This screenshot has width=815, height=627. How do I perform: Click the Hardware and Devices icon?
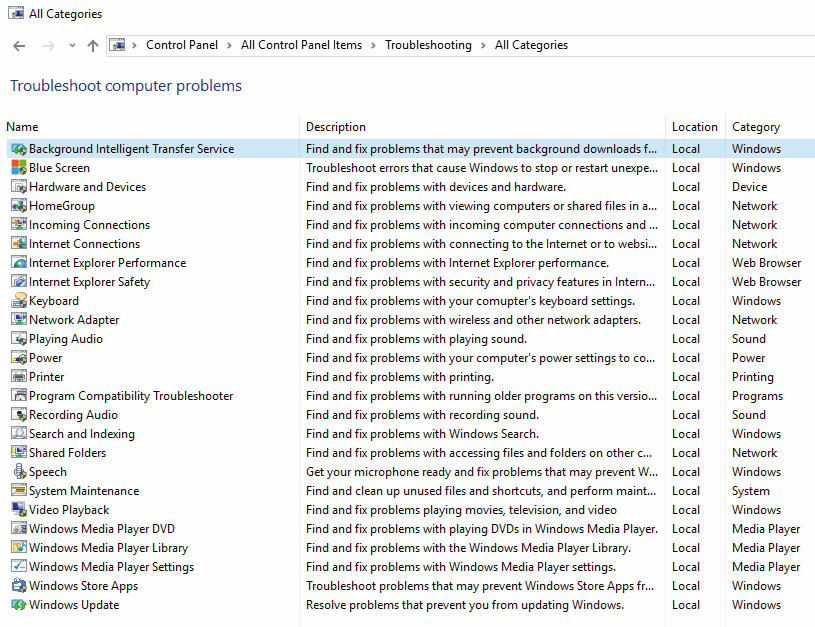click(19, 187)
